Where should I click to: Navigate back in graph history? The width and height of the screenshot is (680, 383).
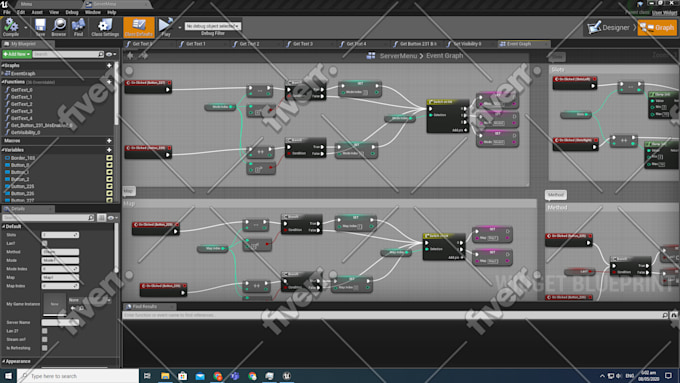[131, 56]
